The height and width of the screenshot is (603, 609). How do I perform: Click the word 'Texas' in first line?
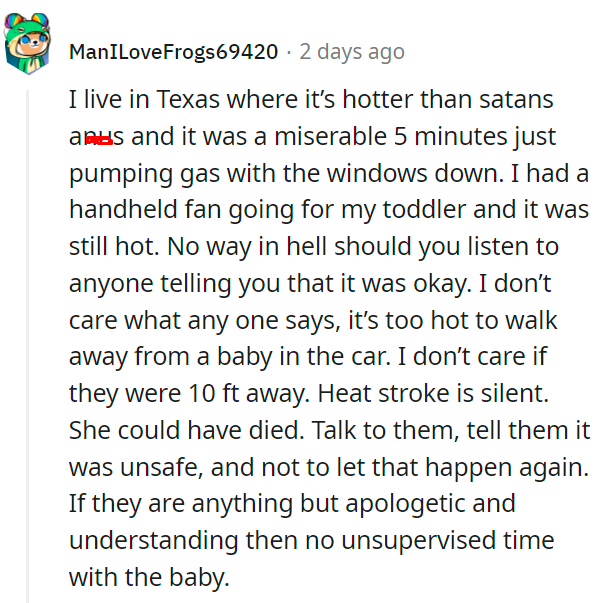coord(188,99)
